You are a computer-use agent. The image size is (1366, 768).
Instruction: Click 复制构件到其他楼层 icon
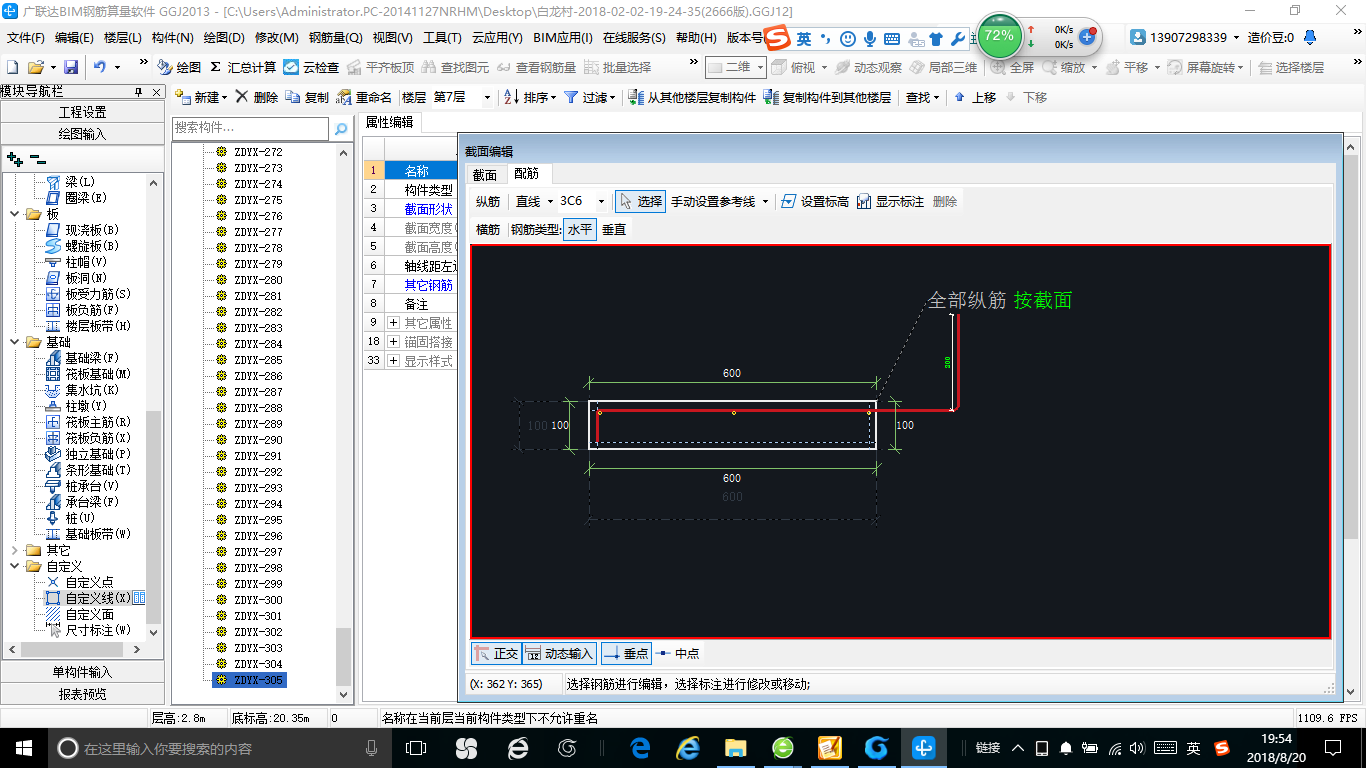pyautogui.click(x=771, y=97)
